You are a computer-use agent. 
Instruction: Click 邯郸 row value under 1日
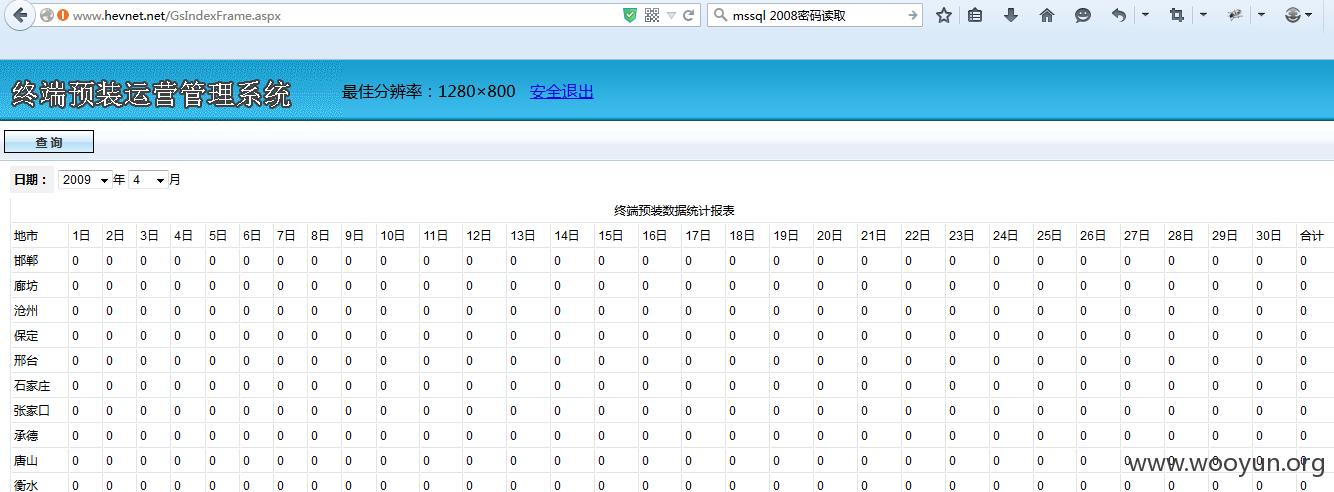[75, 261]
